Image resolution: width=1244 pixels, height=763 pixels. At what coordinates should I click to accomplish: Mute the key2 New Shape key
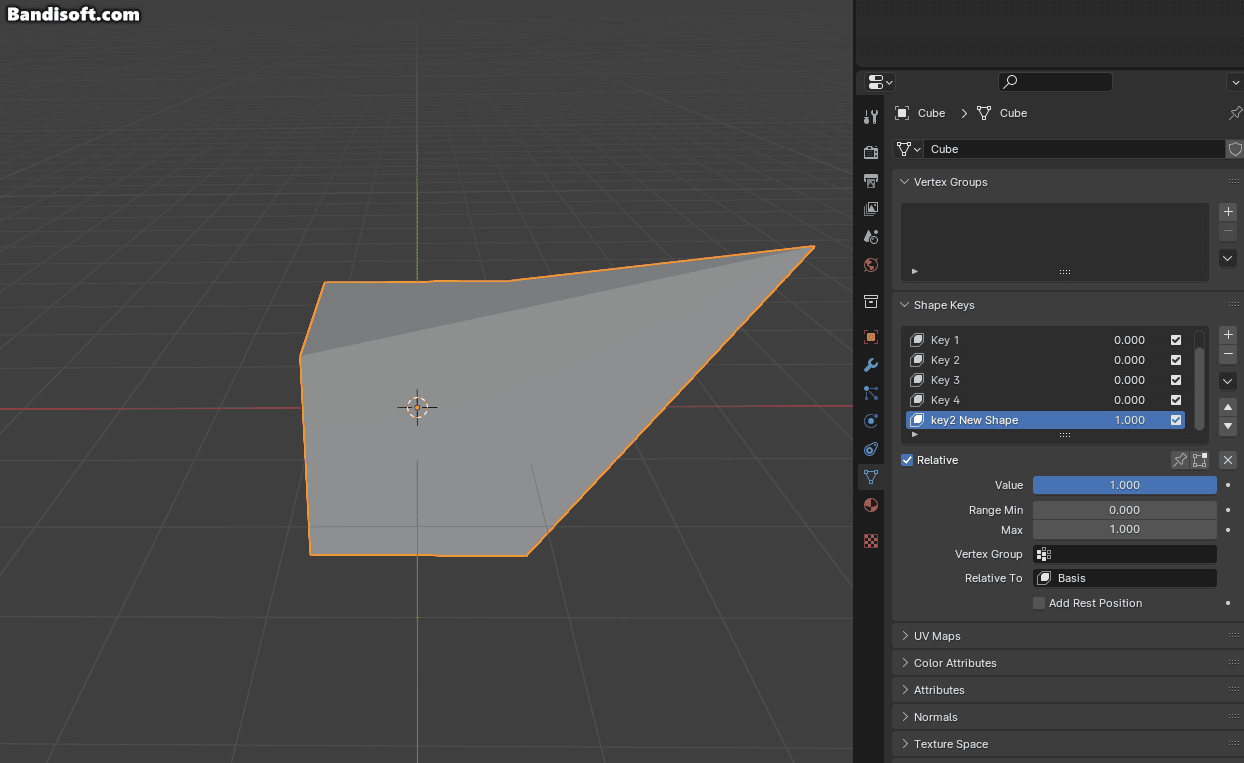click(1176, 420)
